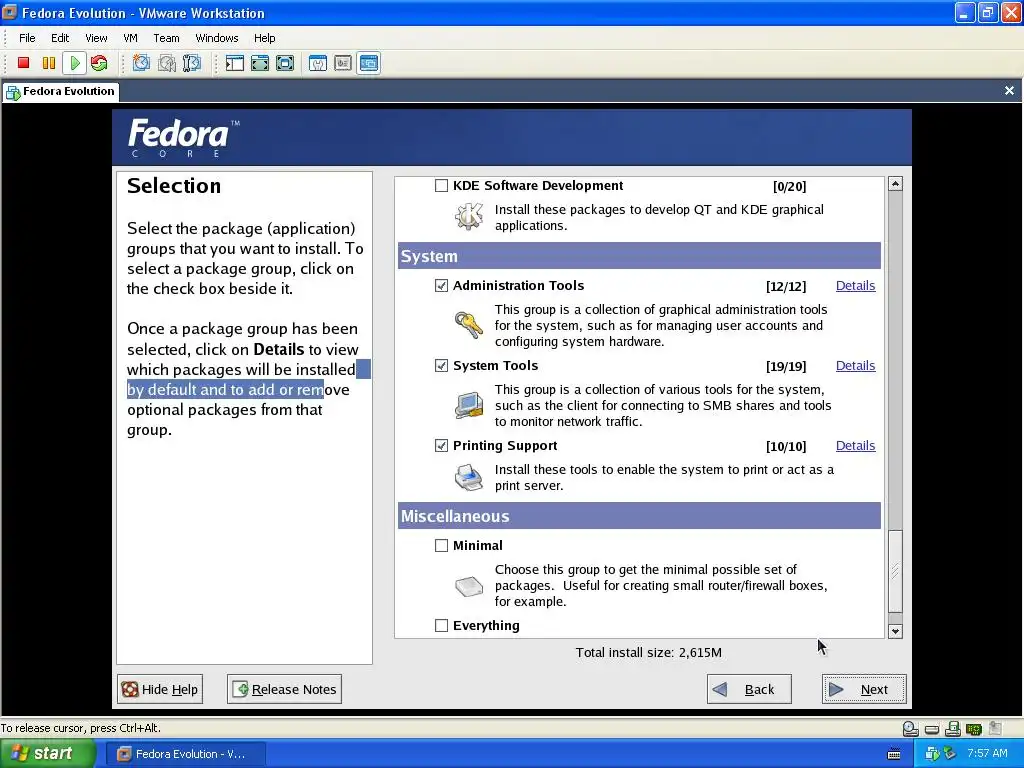
Task: Open Details for Printing Support
Action: pyautogui.click(x=856, y=445)
